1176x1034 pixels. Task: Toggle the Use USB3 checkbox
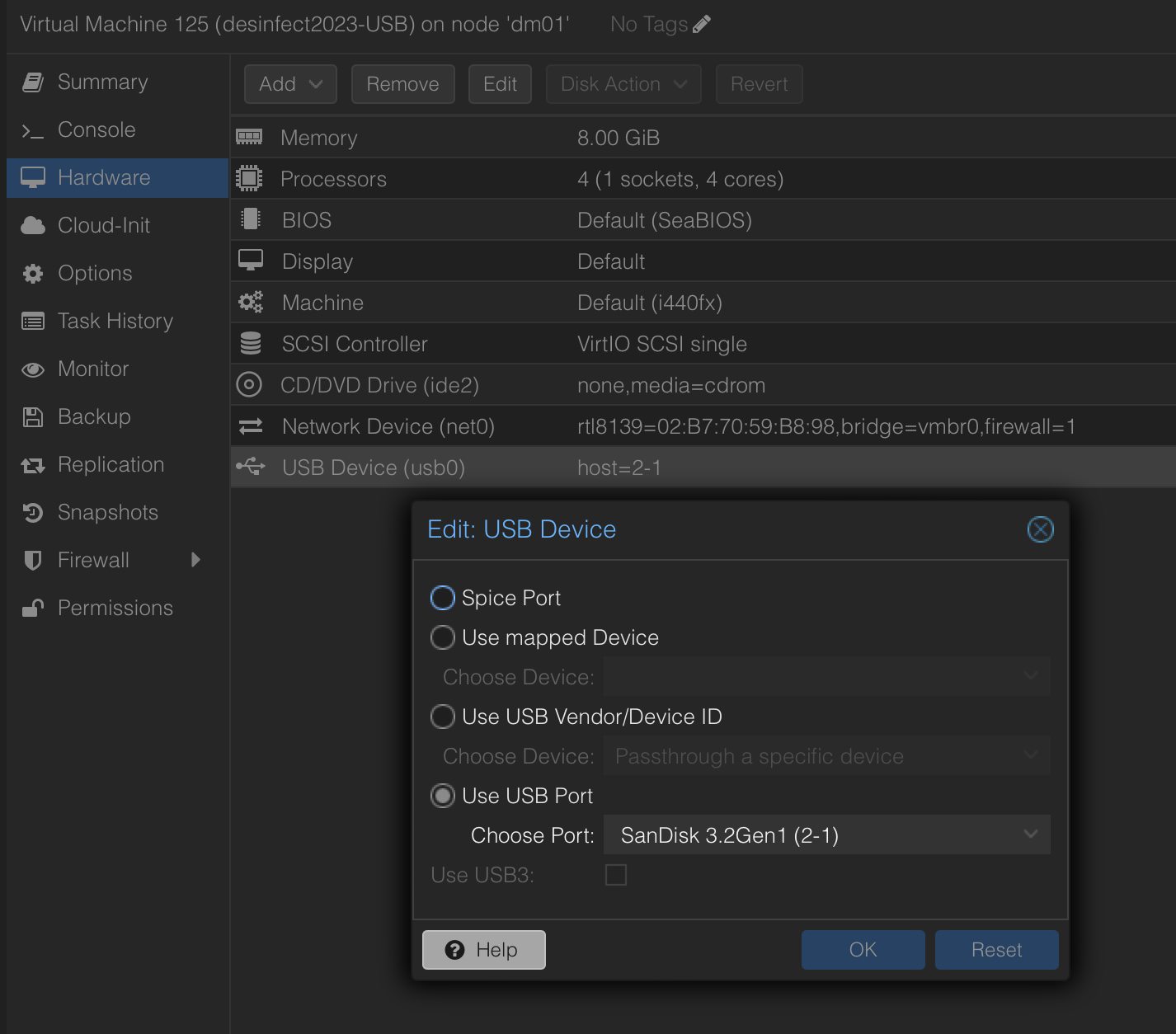click(616, 875)
